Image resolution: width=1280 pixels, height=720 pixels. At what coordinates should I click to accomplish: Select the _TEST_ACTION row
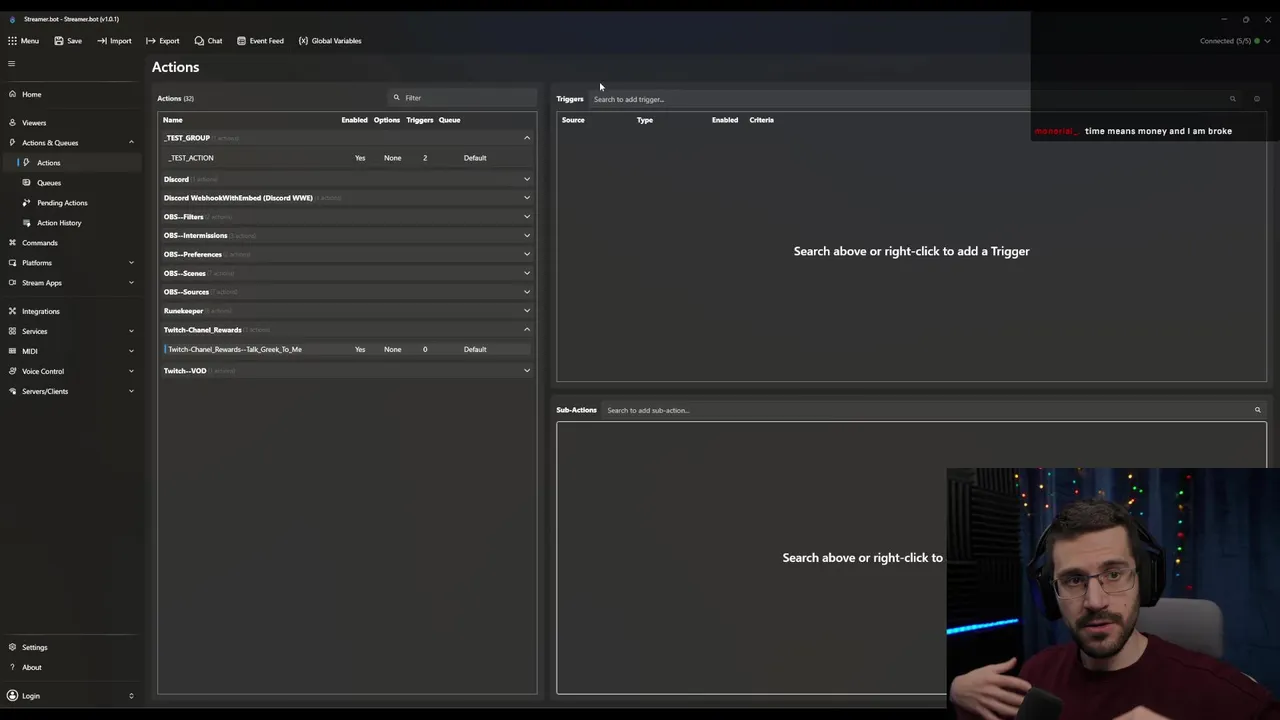click(347, 158)
